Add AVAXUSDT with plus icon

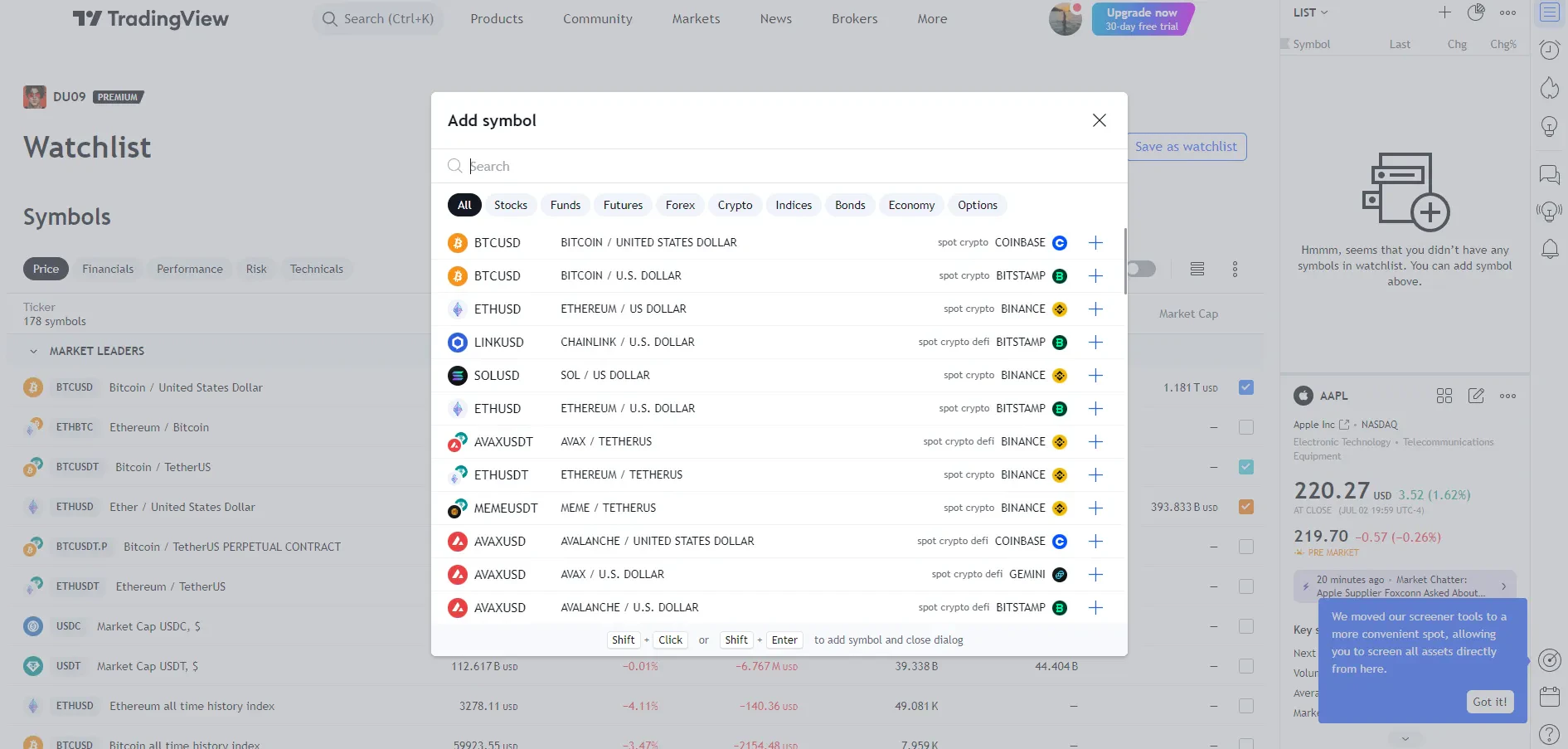point(1095,441)
